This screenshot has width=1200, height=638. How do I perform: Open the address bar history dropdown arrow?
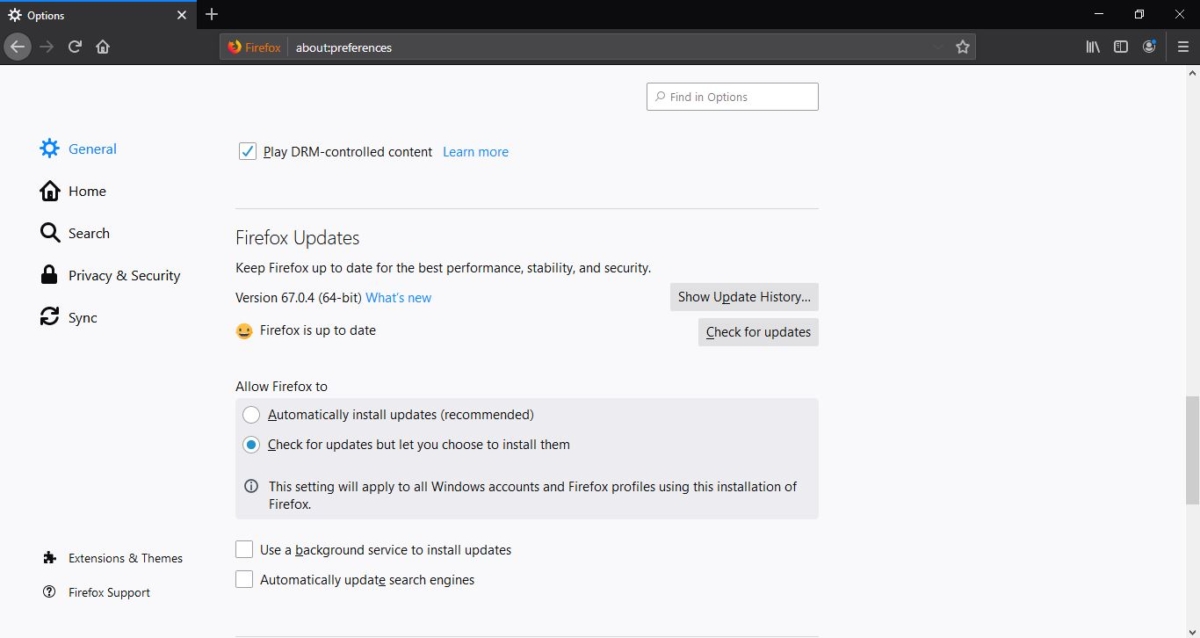[937, 47]
